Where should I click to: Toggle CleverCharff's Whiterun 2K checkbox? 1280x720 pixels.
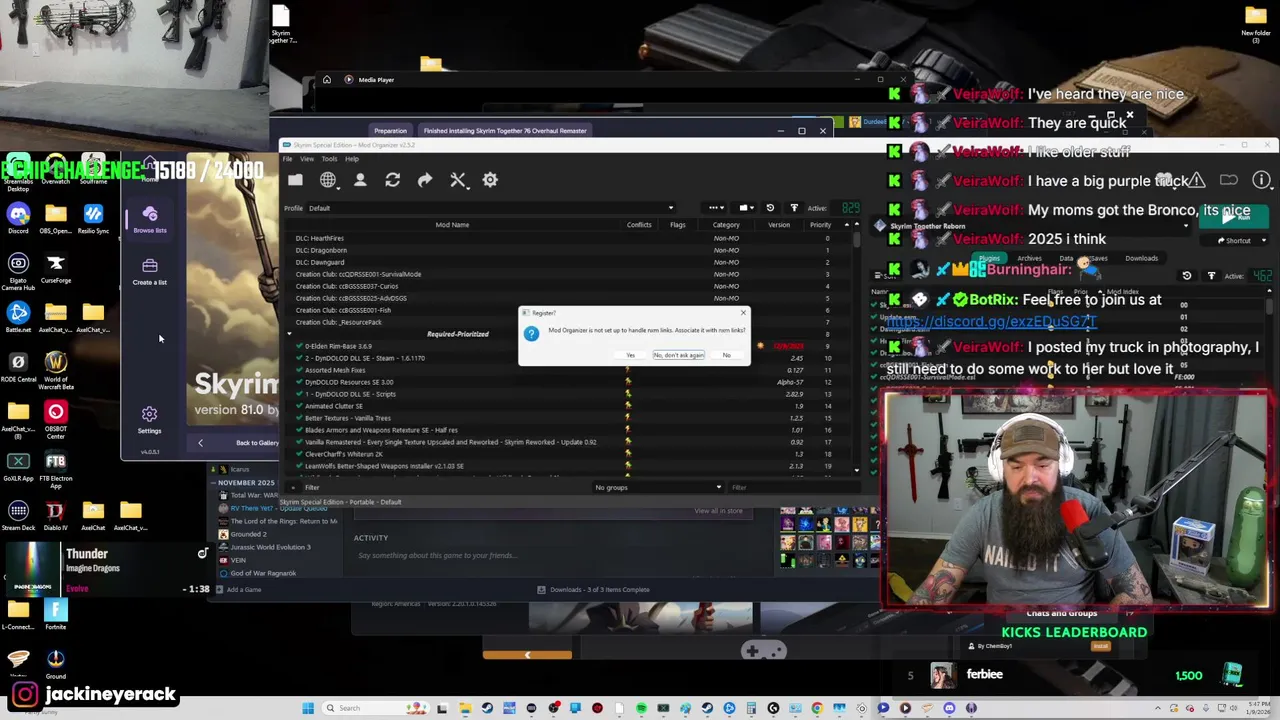(x=299, y=454)
